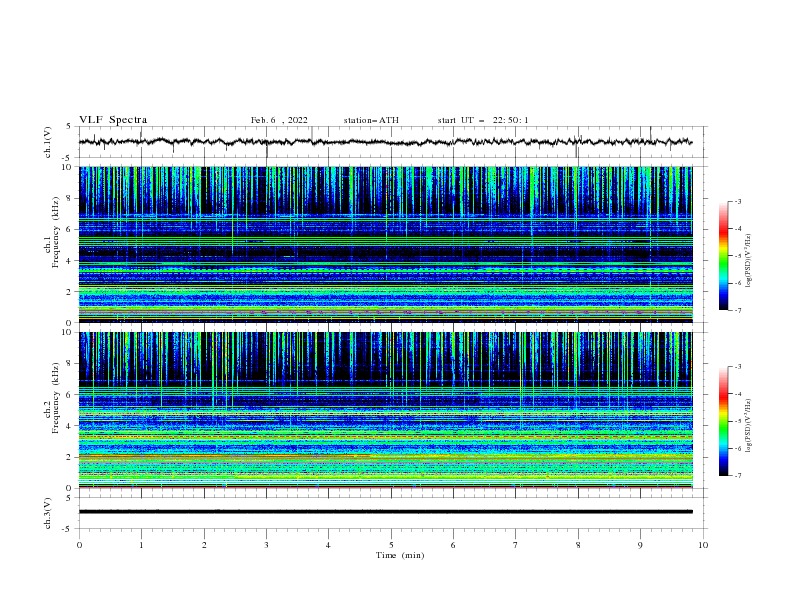Image resolution: width=792 pixels, height=612 pixels.
Task: Click the ch.3(V) axis tick "-5"
Action: point(68,529)
